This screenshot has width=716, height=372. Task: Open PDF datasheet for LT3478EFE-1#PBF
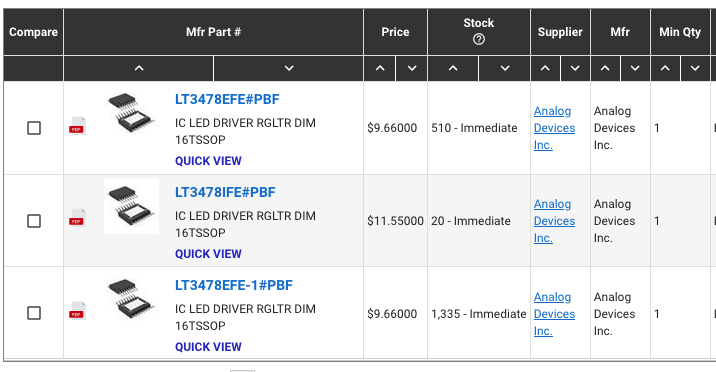pyautogui.click(x=77, y=311)
